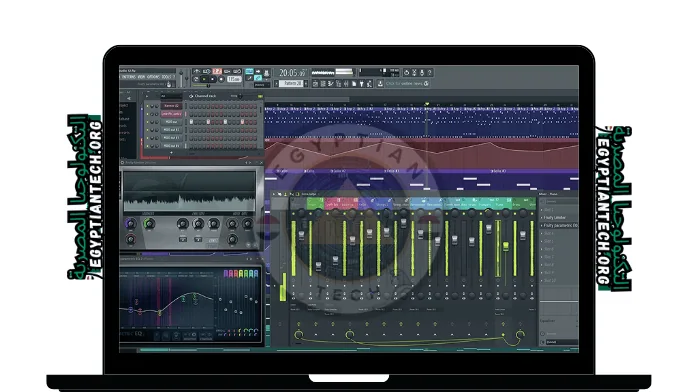Click the cyan link icon in recording panel
The image size is (698, 392).
coord(258,78)
